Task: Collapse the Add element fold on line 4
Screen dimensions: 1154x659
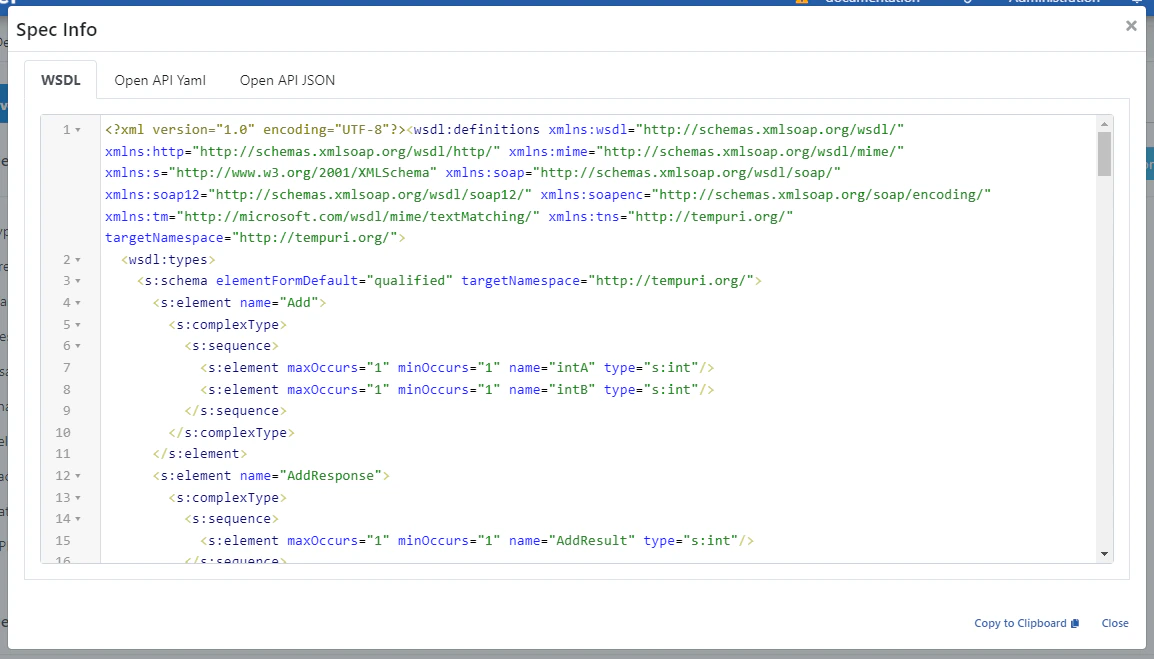Action: 76,302
